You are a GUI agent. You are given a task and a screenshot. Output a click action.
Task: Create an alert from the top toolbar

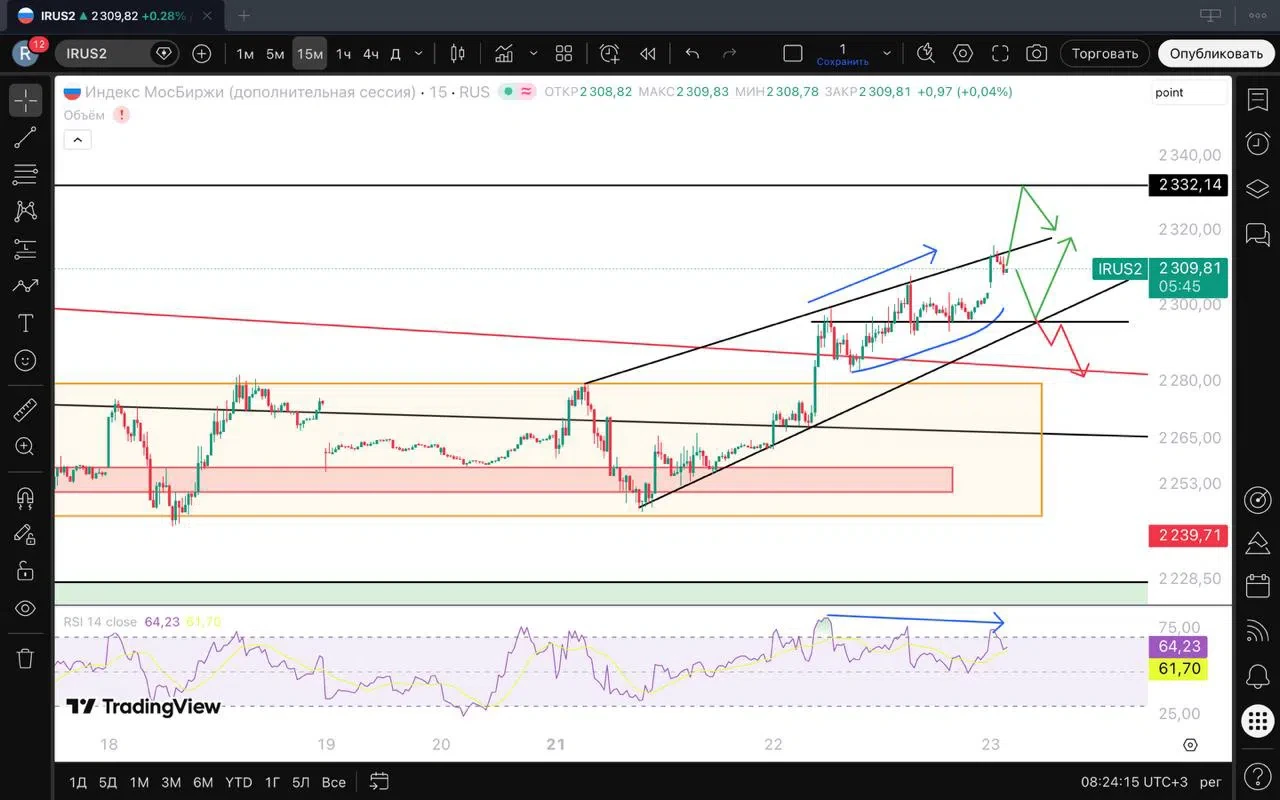(609, 53)
